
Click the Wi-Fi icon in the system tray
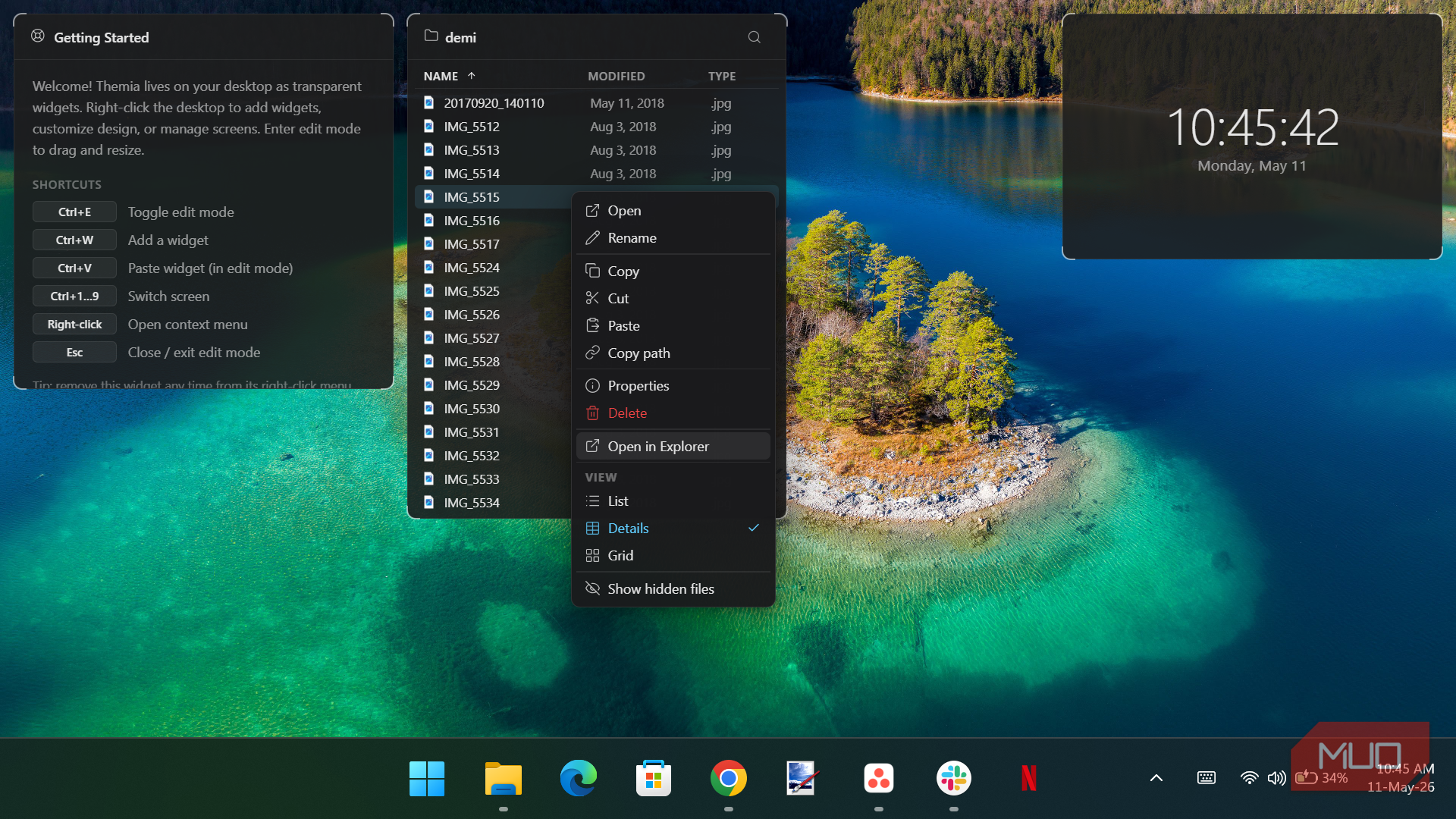[1249, 778]
